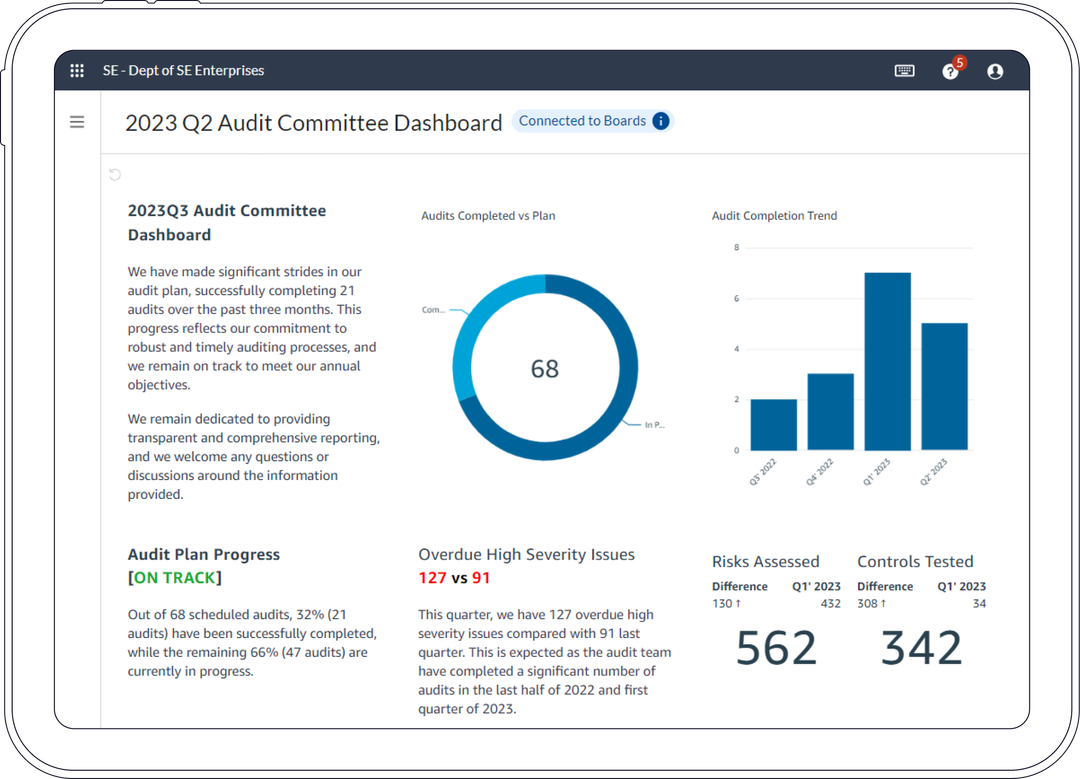Click the Q4' 2022 bar in chart
The image size is (1080, 779).
(x=830, y=412)
